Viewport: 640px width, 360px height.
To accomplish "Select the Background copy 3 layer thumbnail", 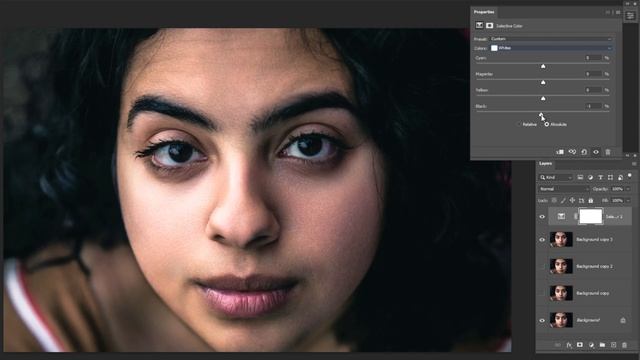I will [561, 240].
